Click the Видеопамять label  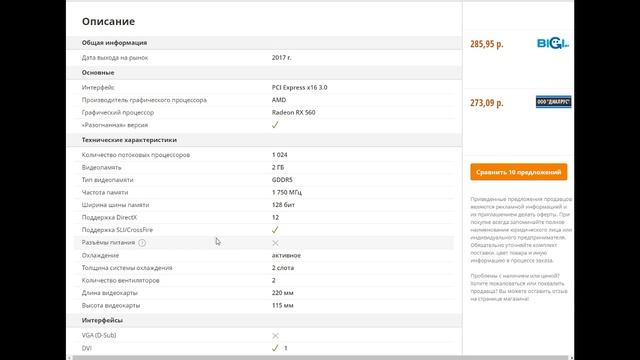pos(102,167)
